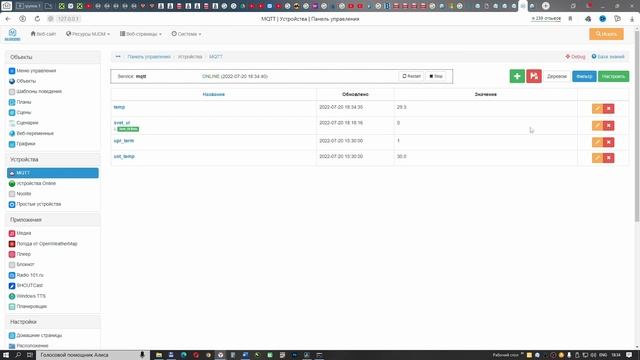Expand the Веб-страницы dropdown menu

141,34
